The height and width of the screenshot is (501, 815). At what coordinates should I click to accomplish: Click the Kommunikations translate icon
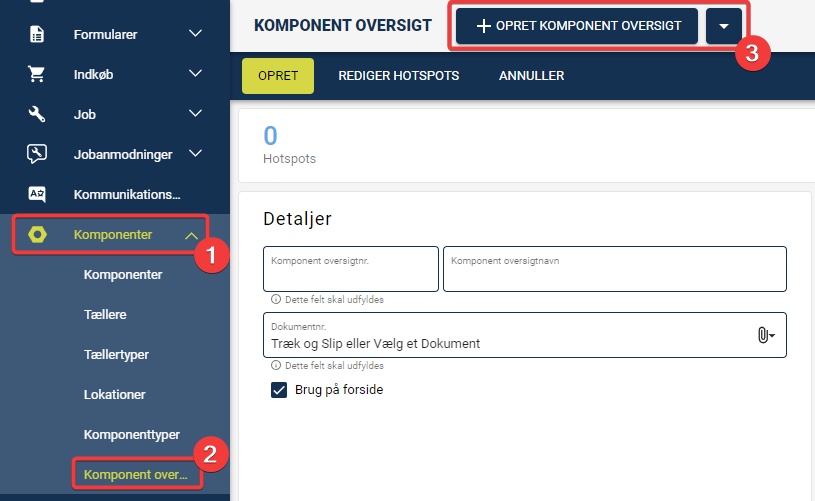click(x=37, y=194)
